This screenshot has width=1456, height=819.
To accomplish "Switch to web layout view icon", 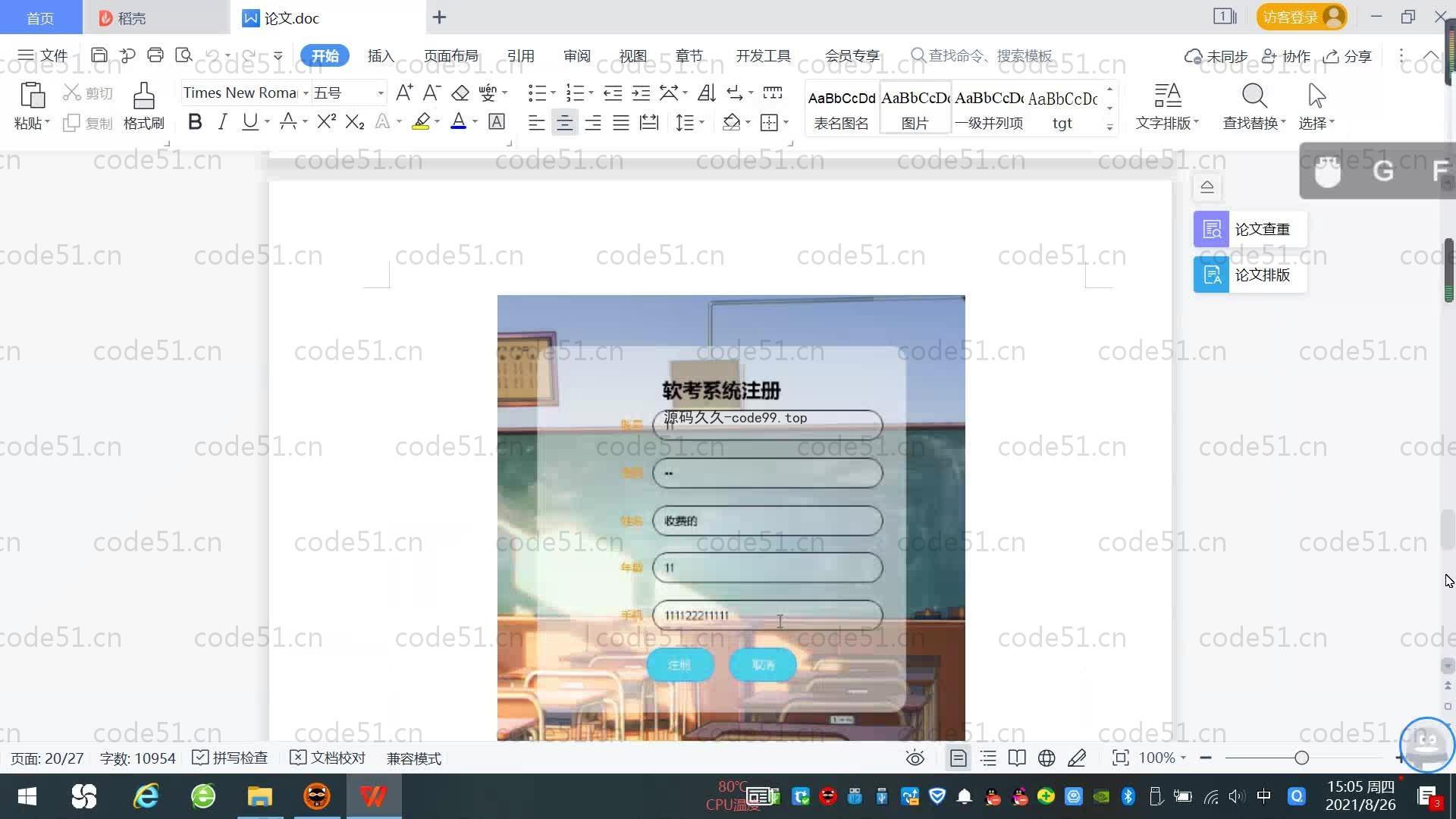I will click(x=1046, y=758).
